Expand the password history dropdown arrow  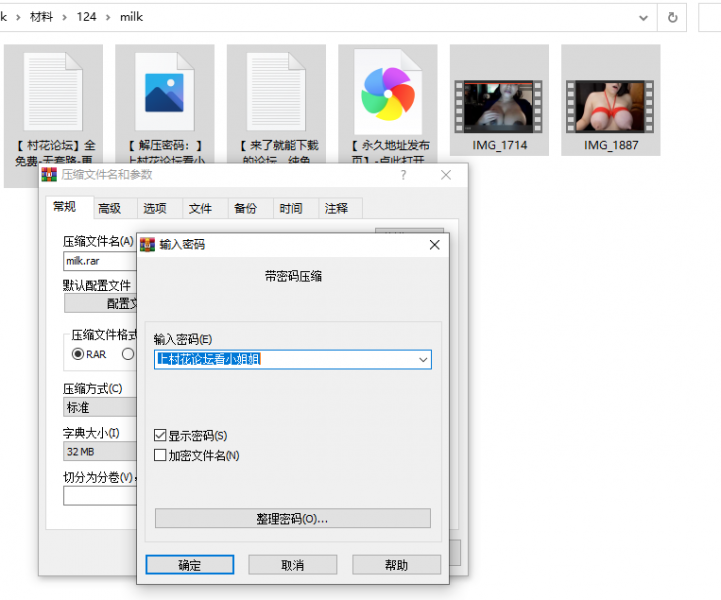[x=423, y=360]
